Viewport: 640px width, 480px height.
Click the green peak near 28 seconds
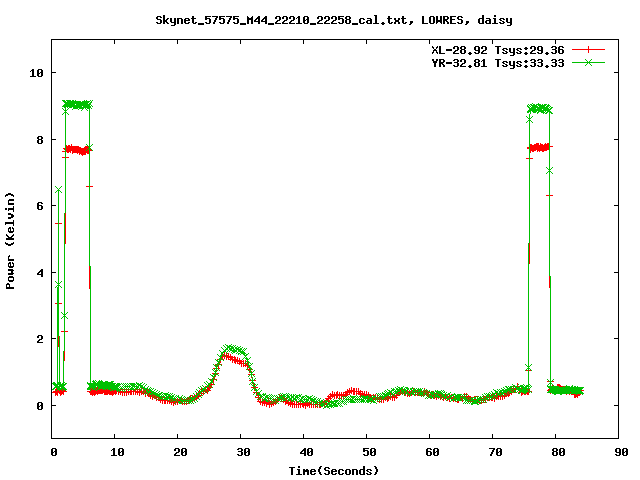(x=231, y=349)
